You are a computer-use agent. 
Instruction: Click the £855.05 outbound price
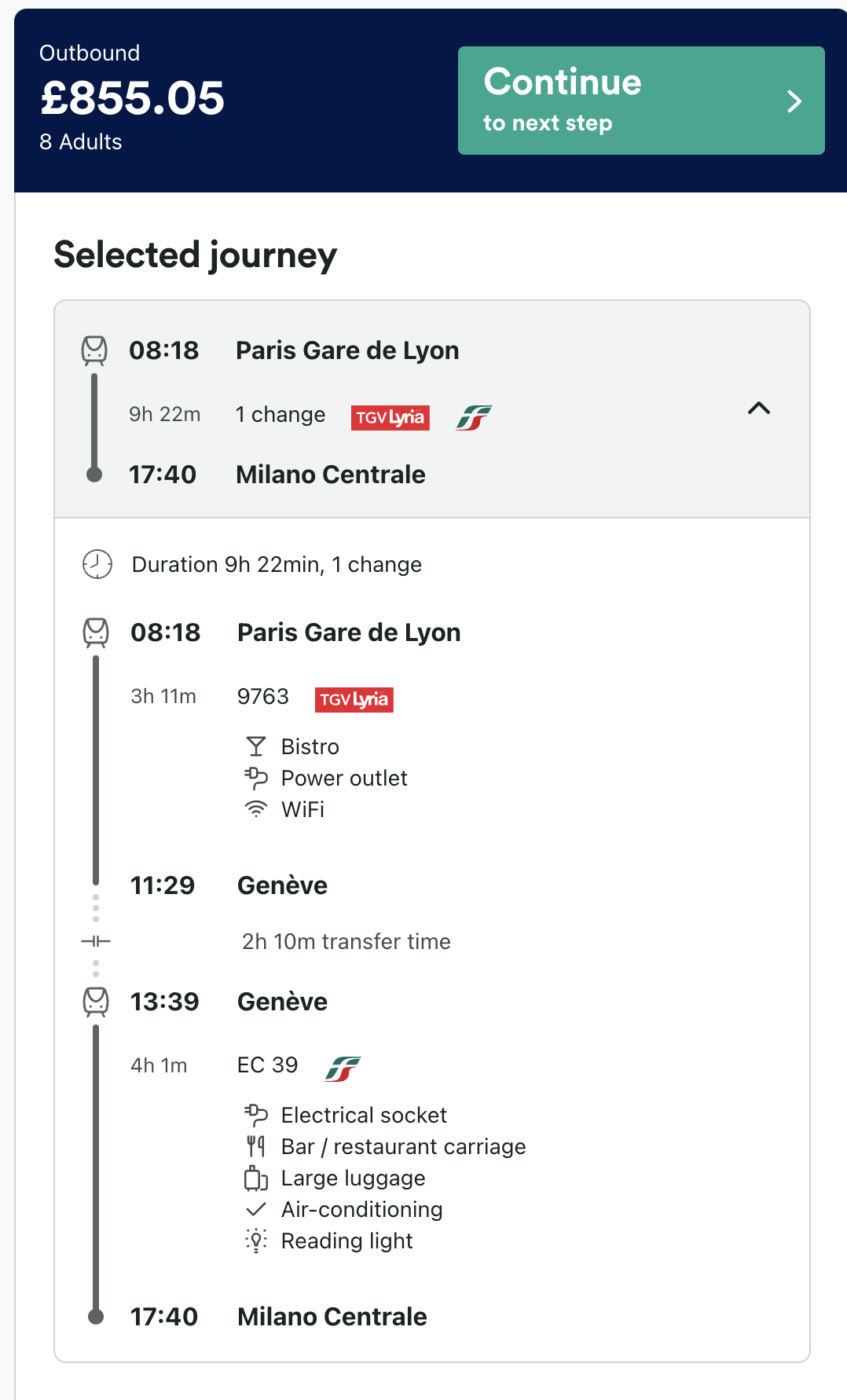[133, 98]
